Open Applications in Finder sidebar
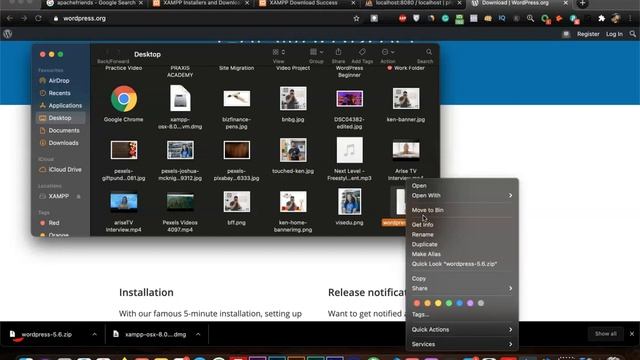 pyautogui.click(x=65, y=105)
